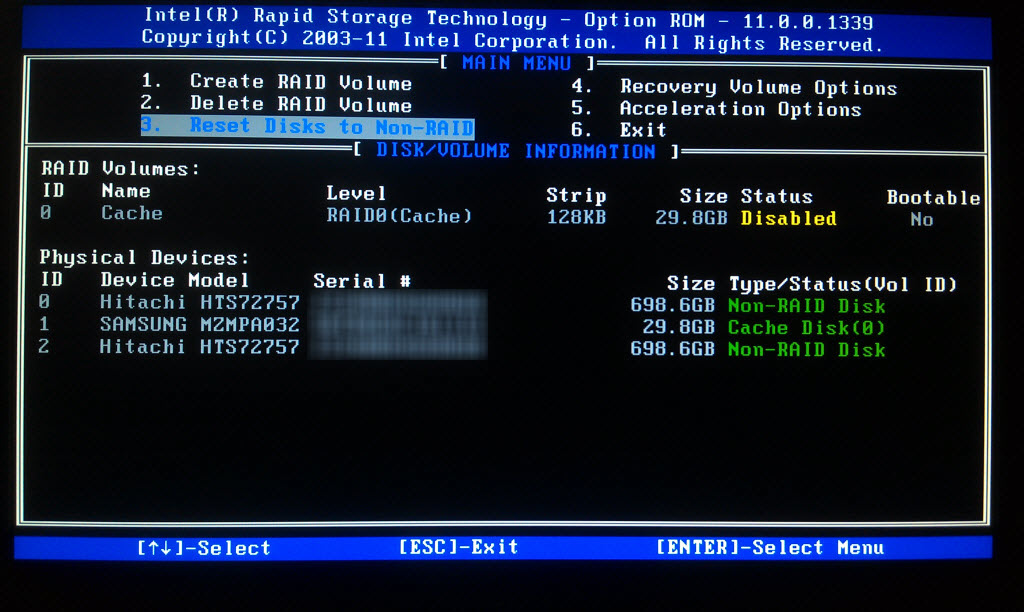This screenshot has height=612, width=1024.
Task: Select Create RAID Volume option
Action: tap(276, 82)
